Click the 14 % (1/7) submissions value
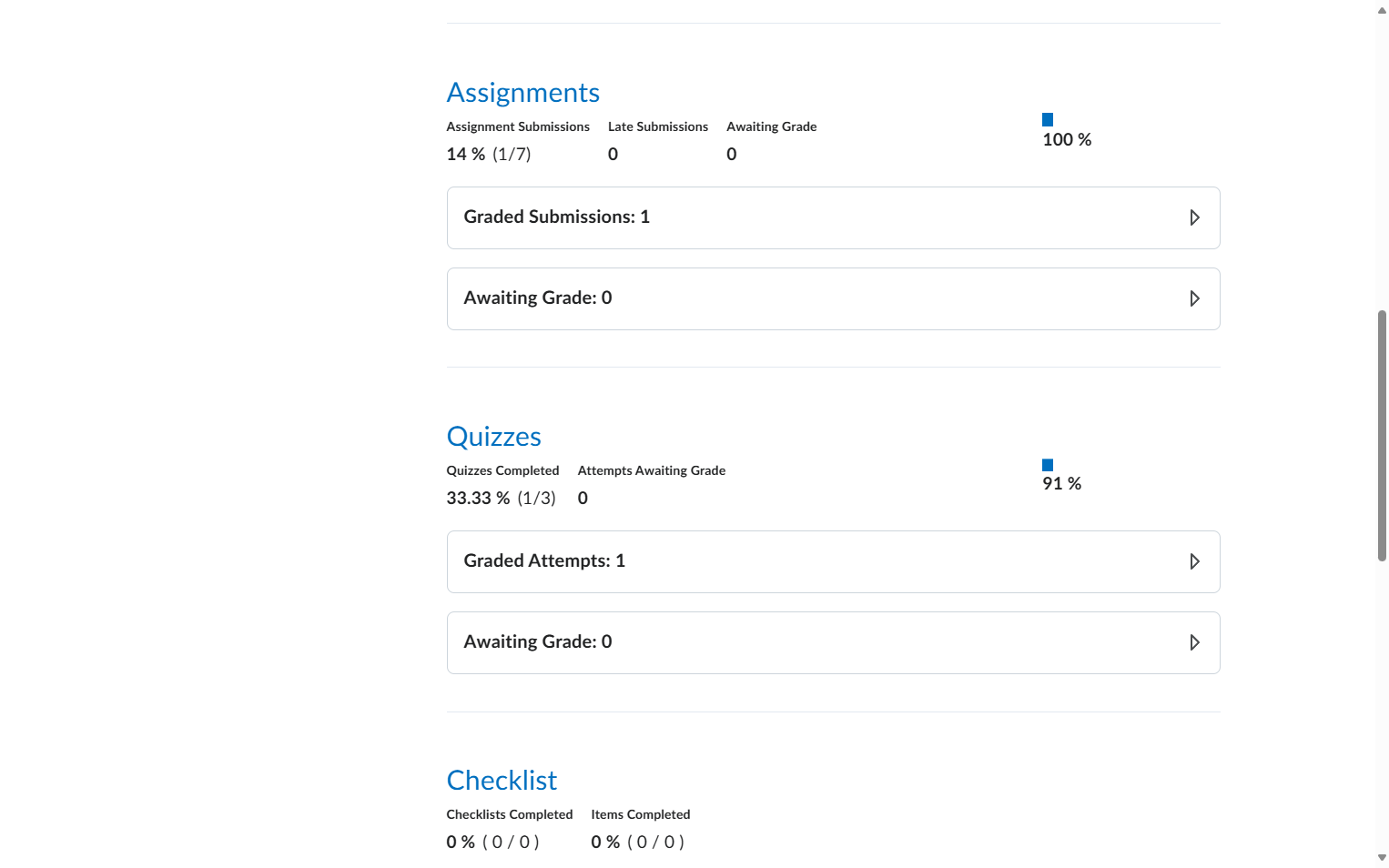 click(489, 155)
